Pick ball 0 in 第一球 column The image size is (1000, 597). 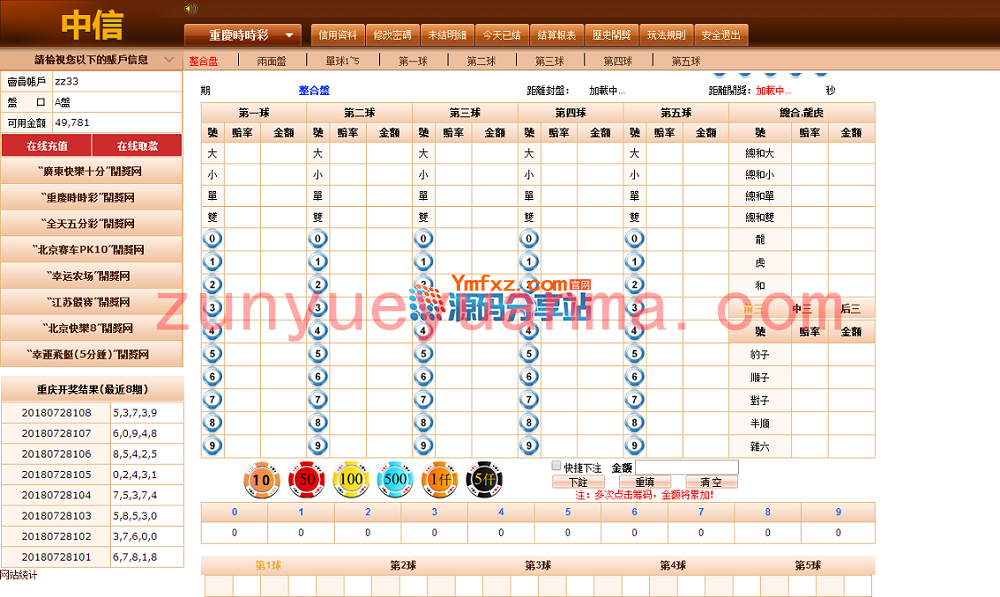tap(212, 239)
